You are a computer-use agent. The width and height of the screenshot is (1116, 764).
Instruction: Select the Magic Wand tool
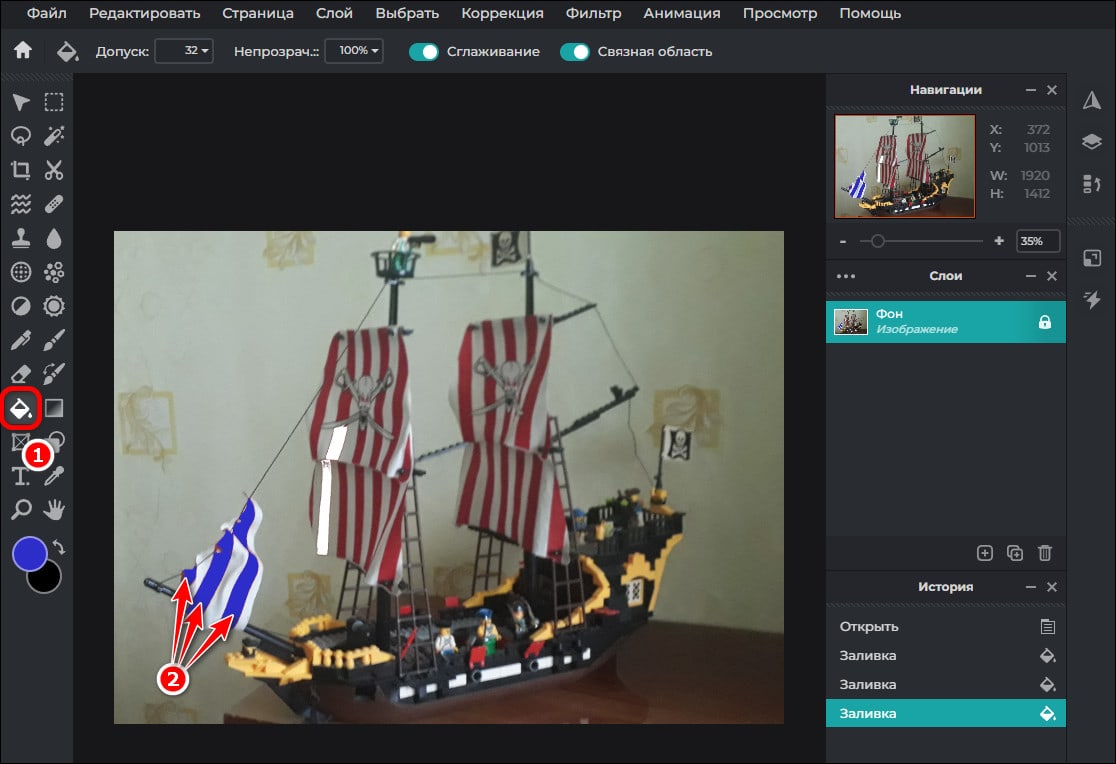[54, 135]
